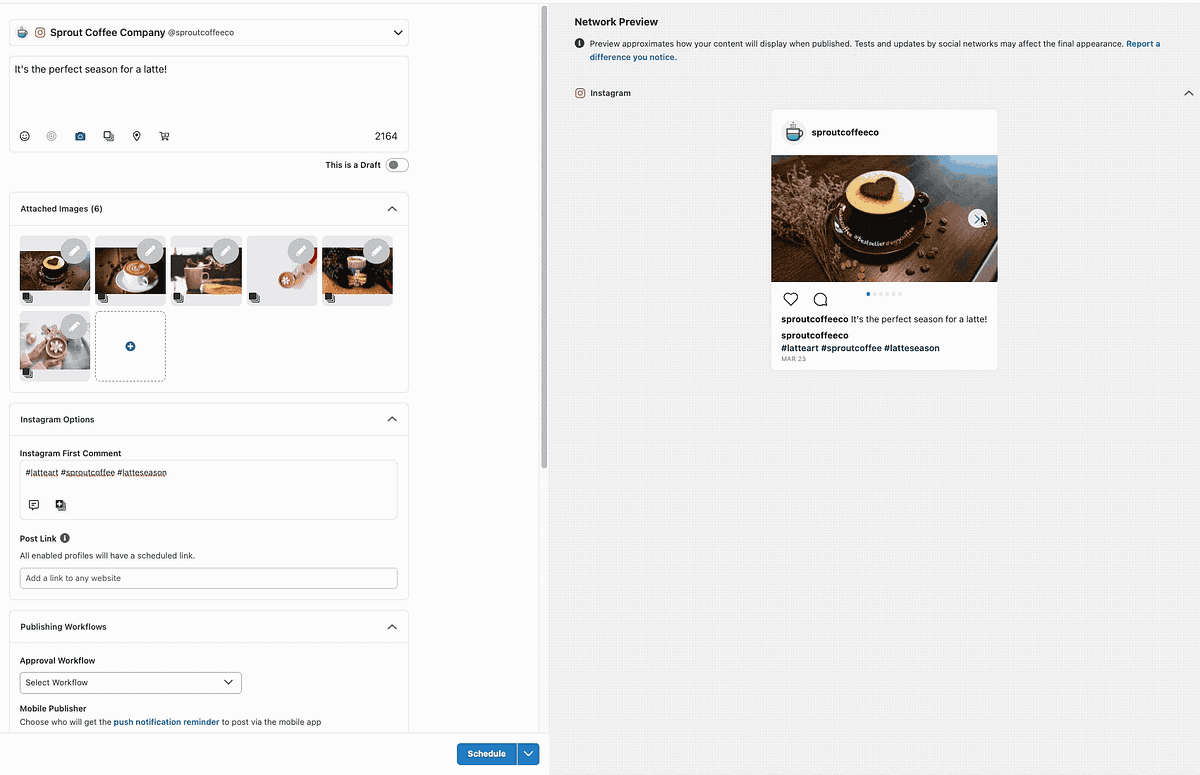Enable the 'This is a Draft' toggle
This screenshot has width=1200, height=775.
pos(396,164)
